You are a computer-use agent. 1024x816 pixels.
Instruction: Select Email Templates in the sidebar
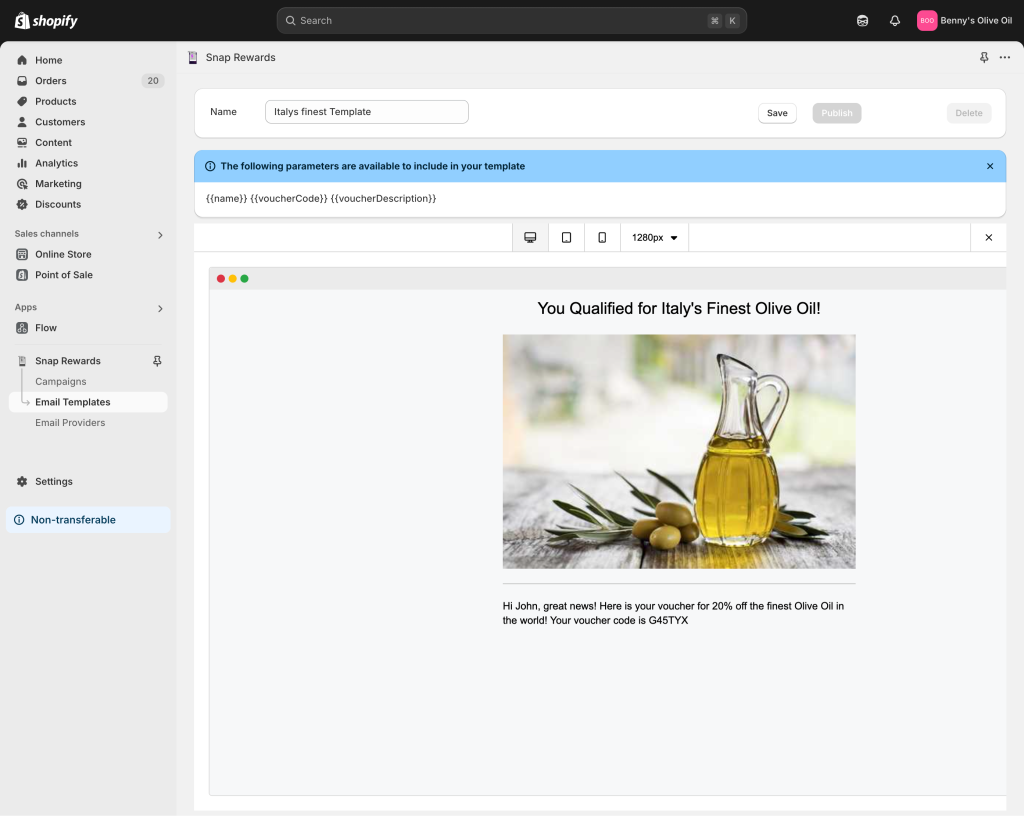88,402
